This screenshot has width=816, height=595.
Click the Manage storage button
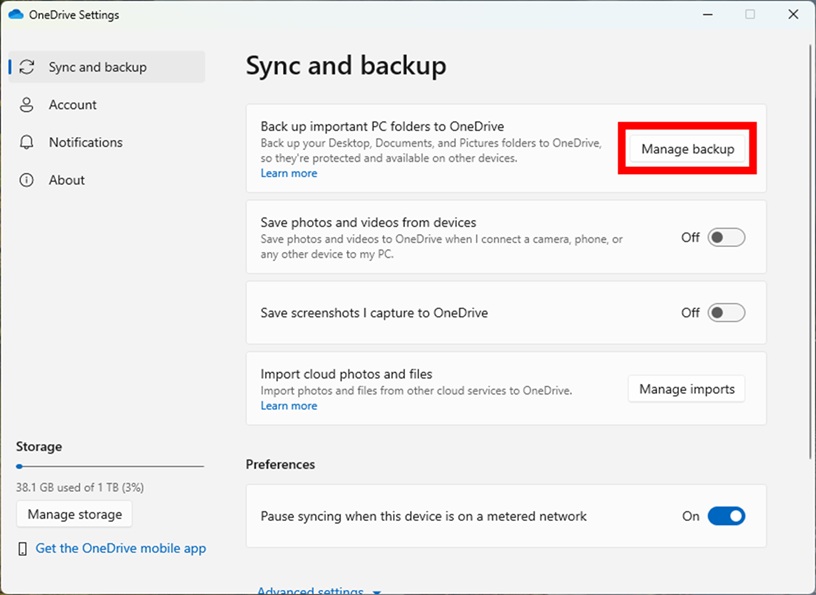74,514
